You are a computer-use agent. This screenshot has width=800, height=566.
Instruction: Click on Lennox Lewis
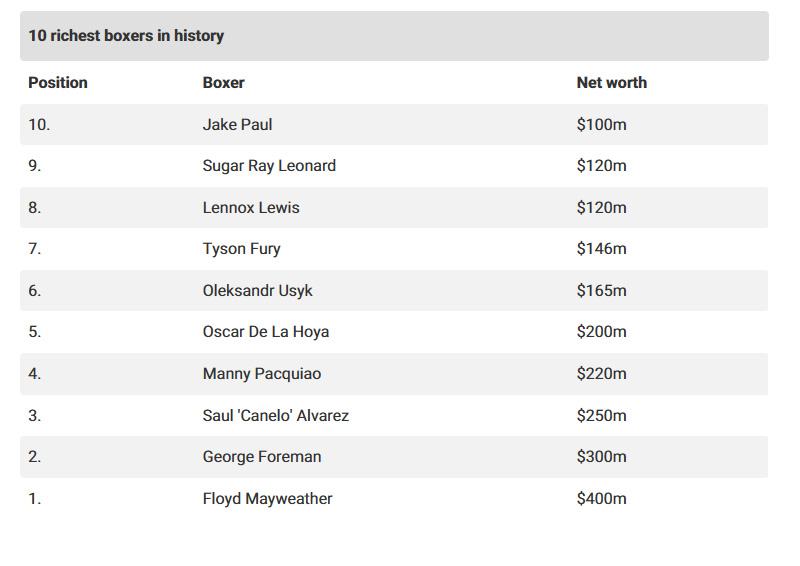point(251,208)
